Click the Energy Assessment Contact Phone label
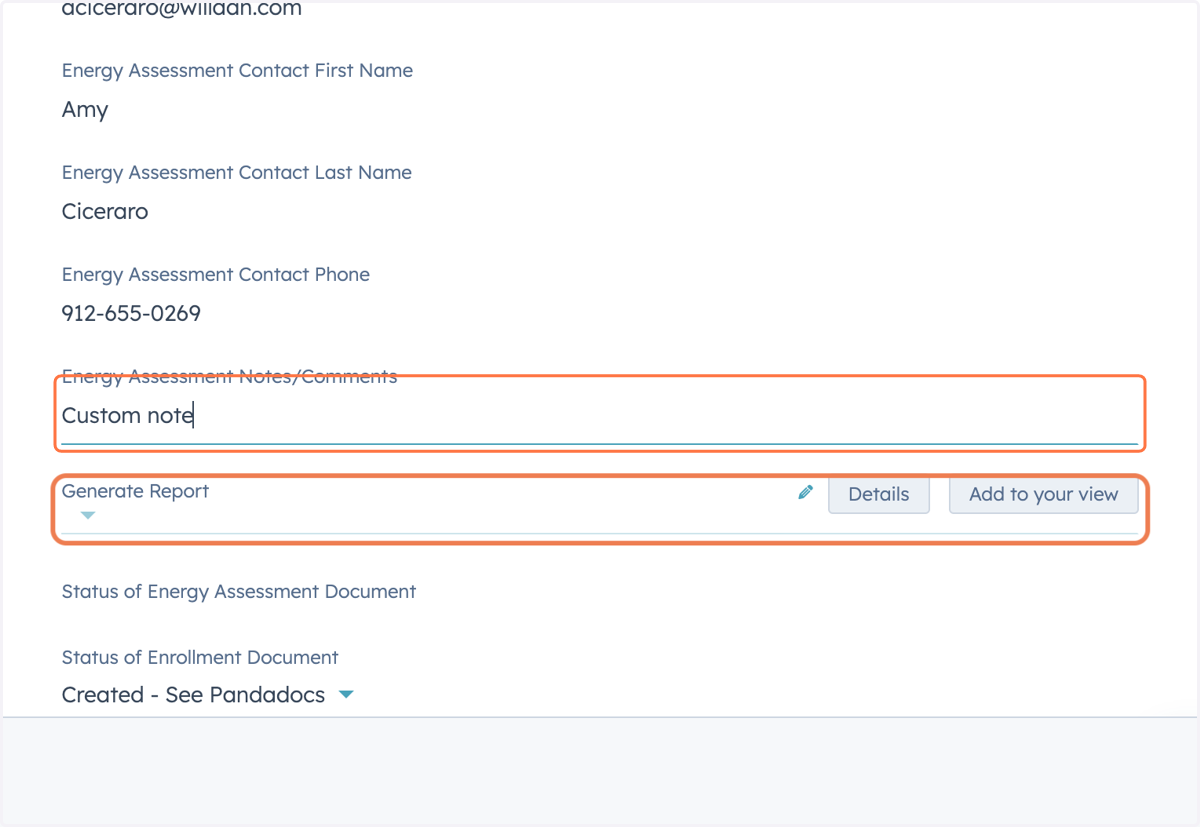This screenshot has height=827, width=1200. pyautogui.click(x=216, y=275)
